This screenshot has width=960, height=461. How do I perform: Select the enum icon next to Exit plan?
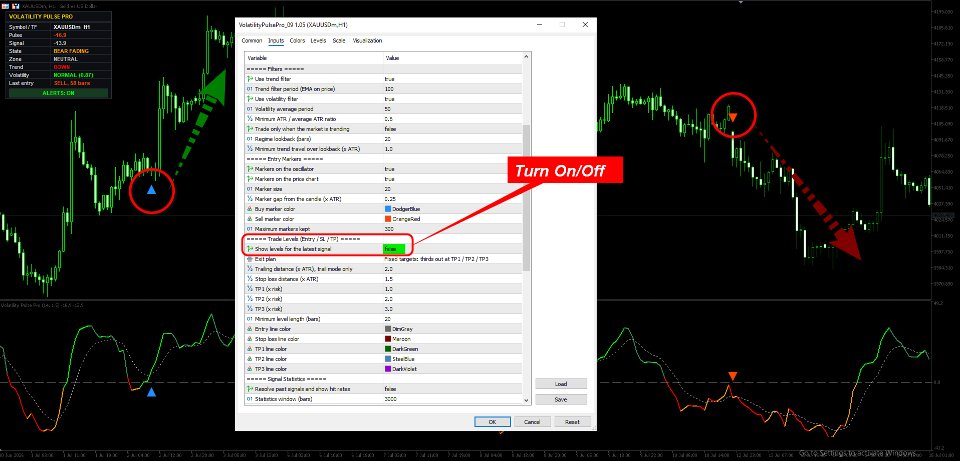coord(250,259)
